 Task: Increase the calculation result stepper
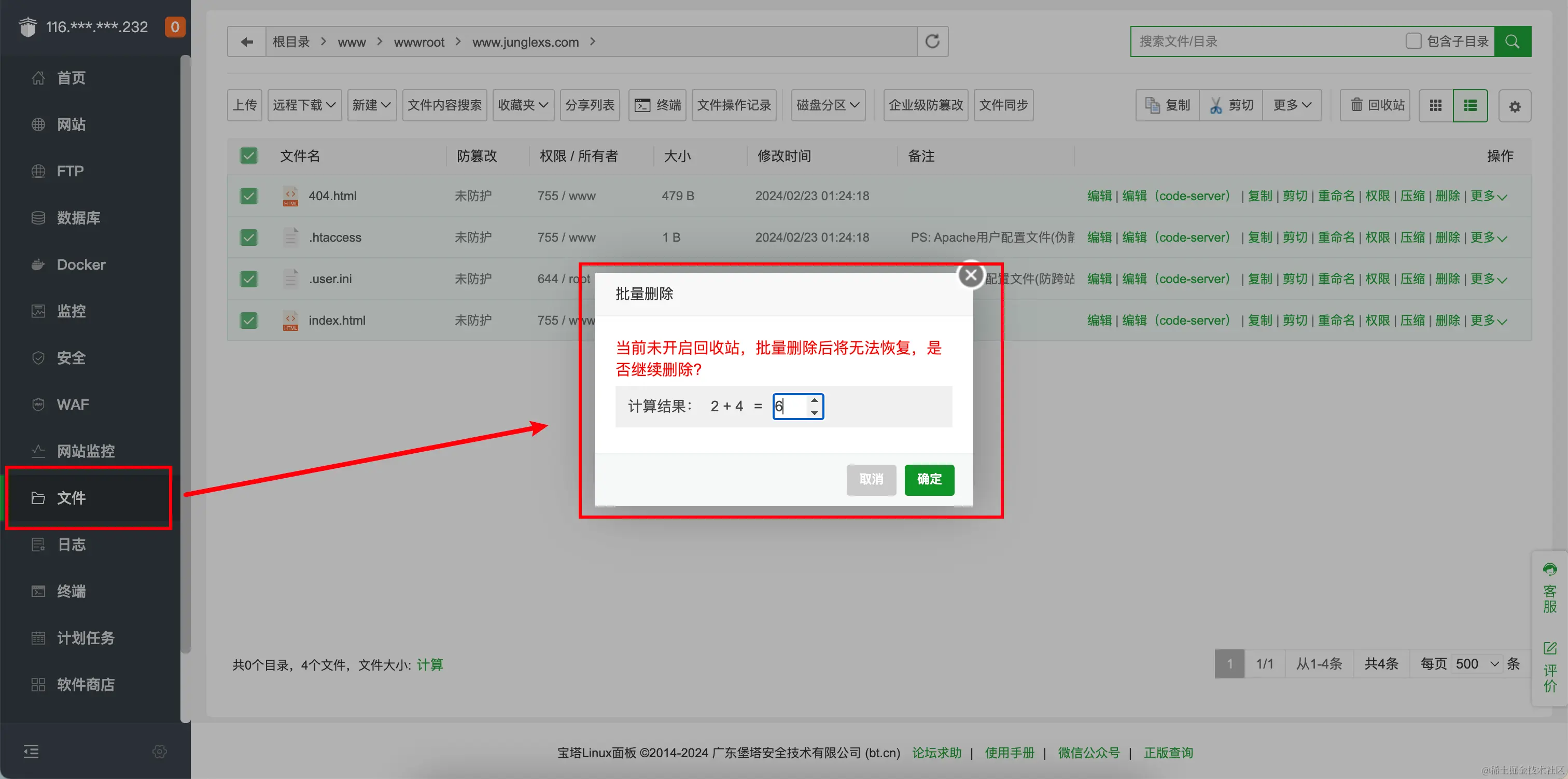click(x=815, y=401)
